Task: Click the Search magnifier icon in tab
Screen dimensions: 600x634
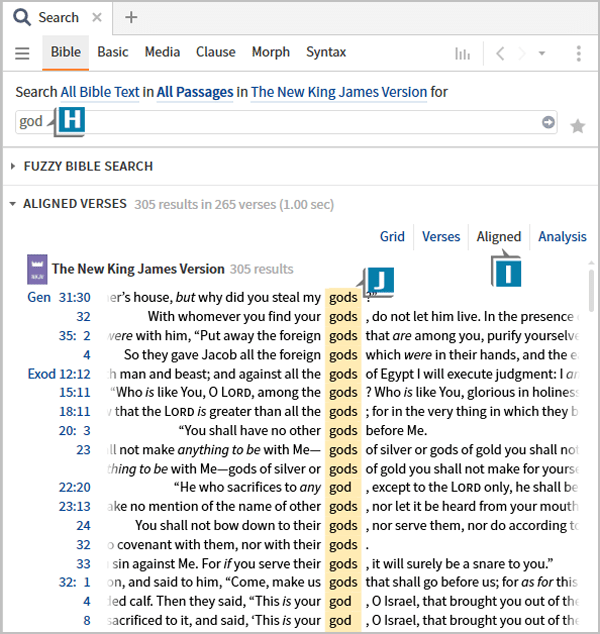Action: (21, 17)
